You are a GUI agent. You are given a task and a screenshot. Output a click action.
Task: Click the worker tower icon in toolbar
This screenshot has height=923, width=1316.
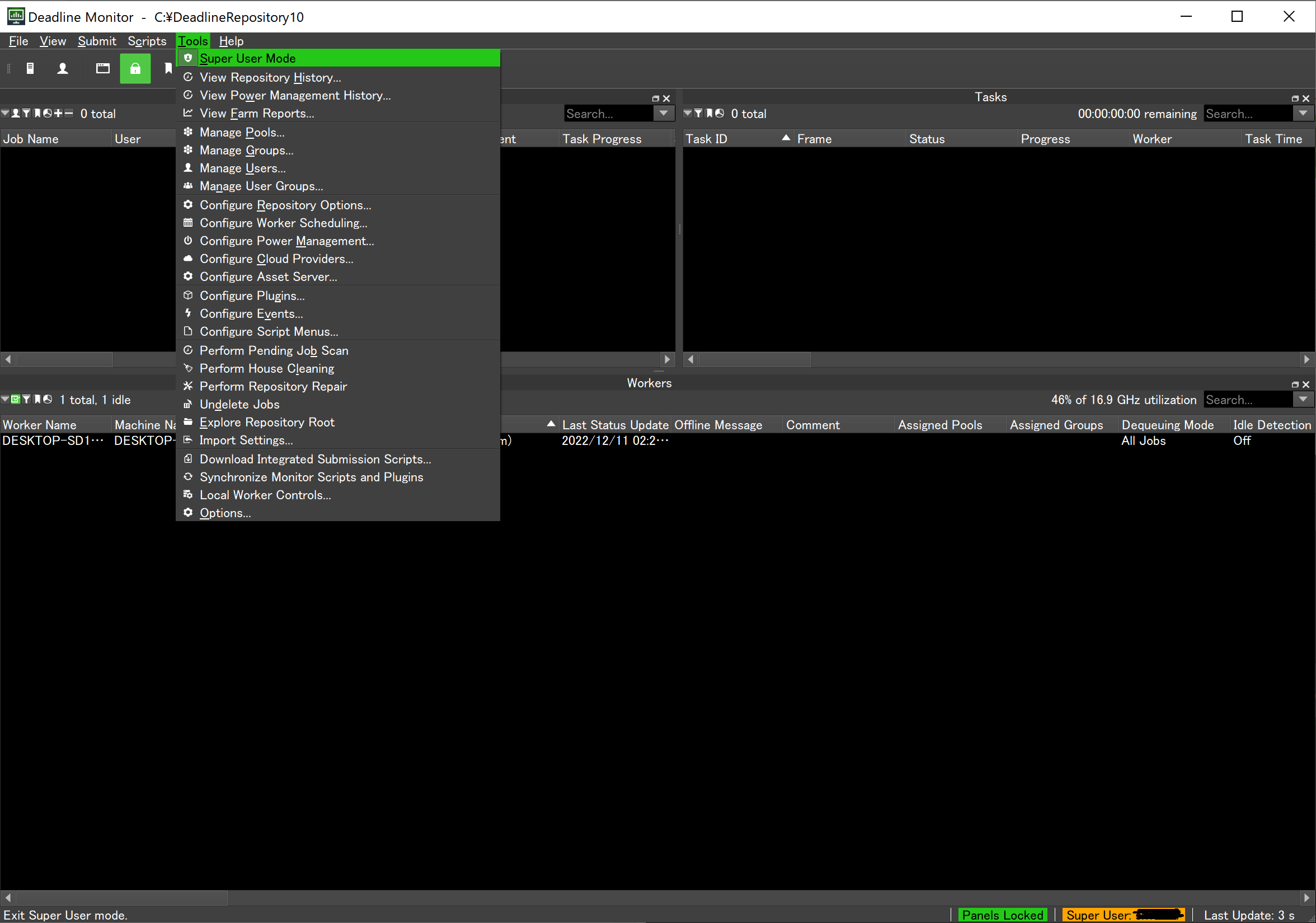[x=30, y=69]
